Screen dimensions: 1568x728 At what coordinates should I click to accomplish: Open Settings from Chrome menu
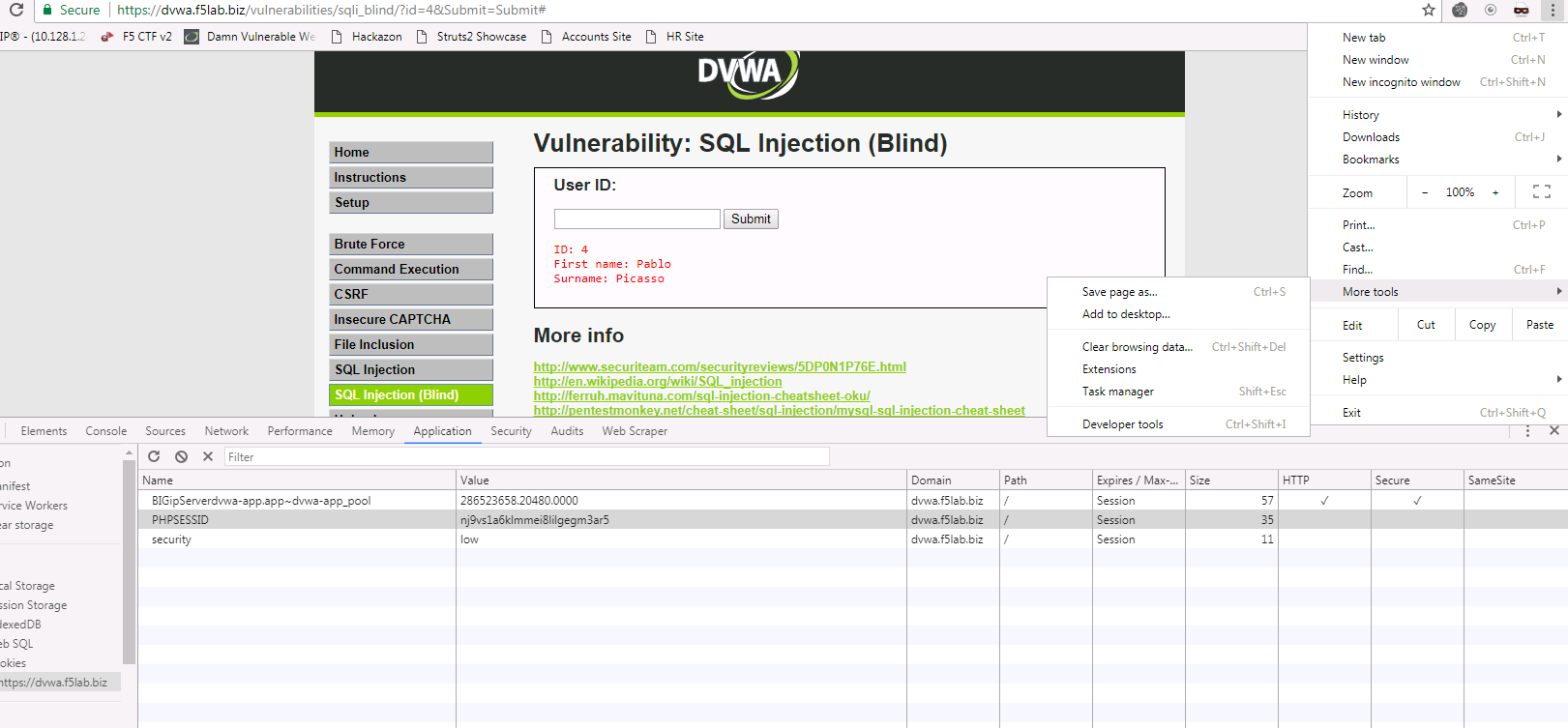1437,358
